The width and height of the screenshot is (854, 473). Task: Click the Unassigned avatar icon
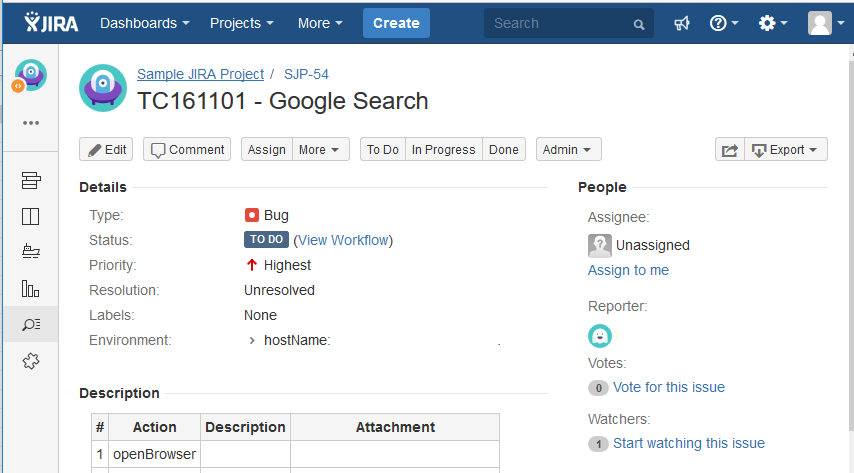tap(600, 246)
